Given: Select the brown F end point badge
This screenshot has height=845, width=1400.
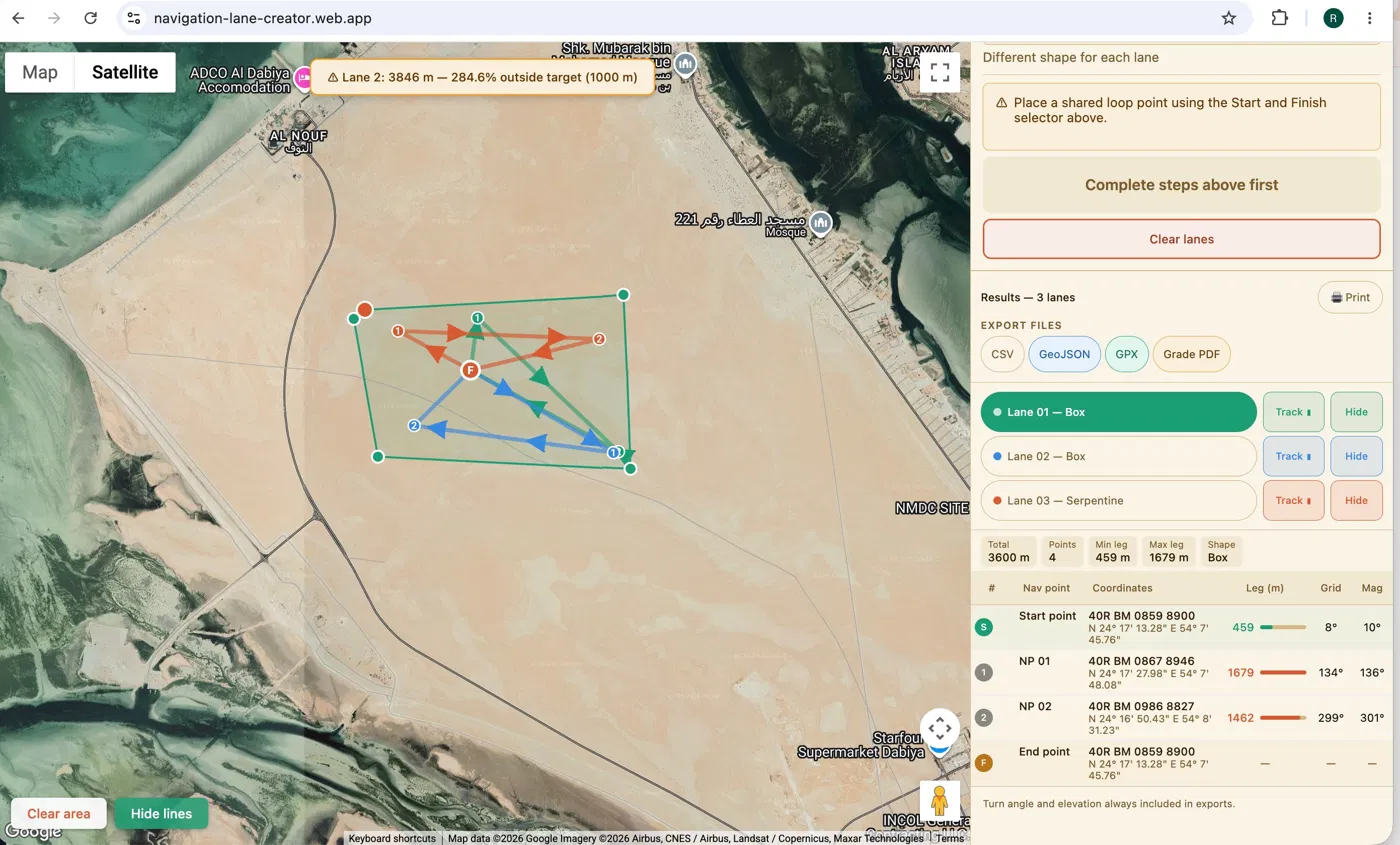Looking at the screenshot, I should coord(984,763).
